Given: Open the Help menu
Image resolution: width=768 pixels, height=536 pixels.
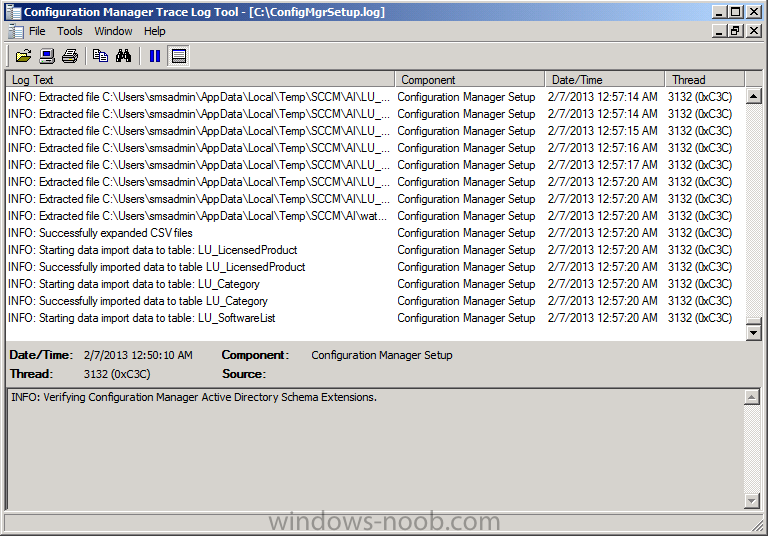Looking at the screenshot, I should point(154,31).
